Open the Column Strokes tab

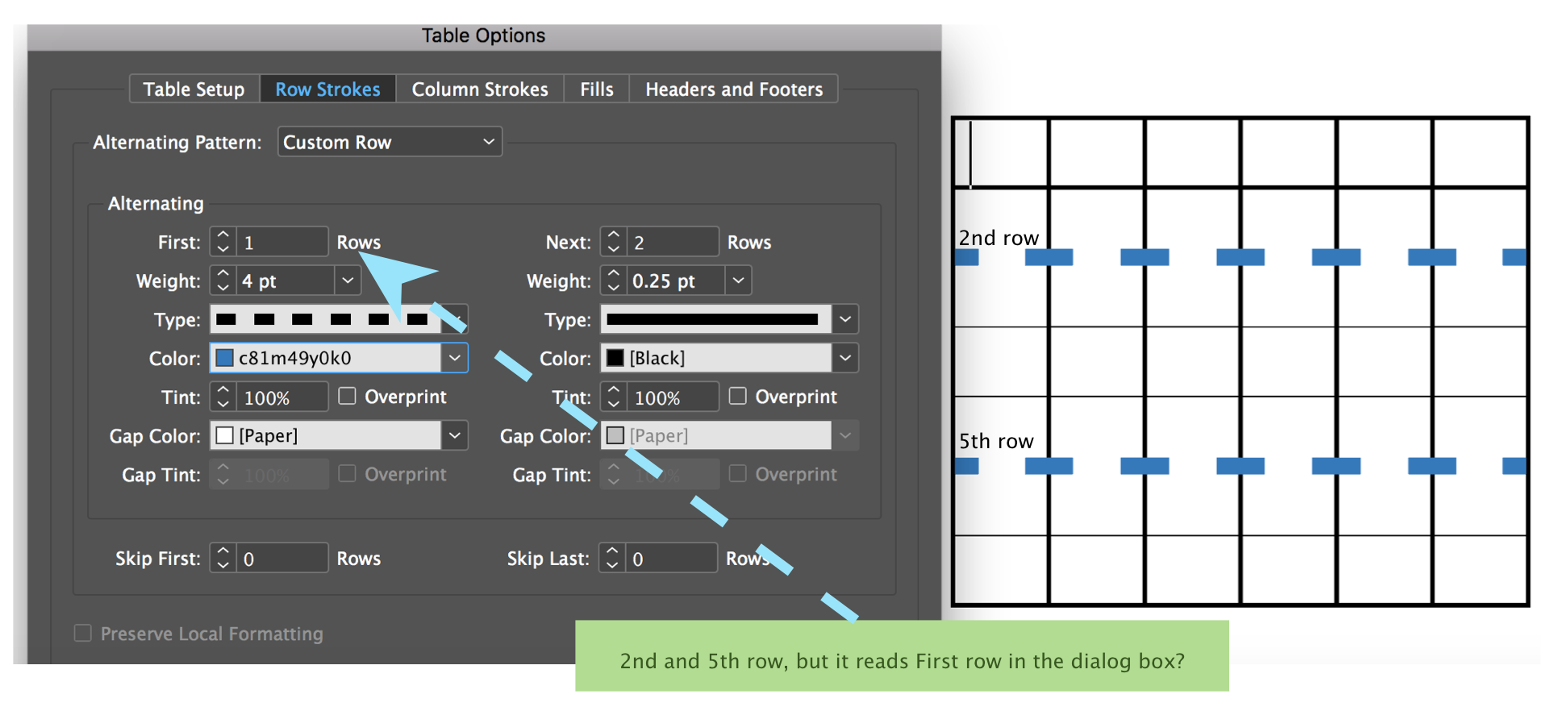[480, 89]
